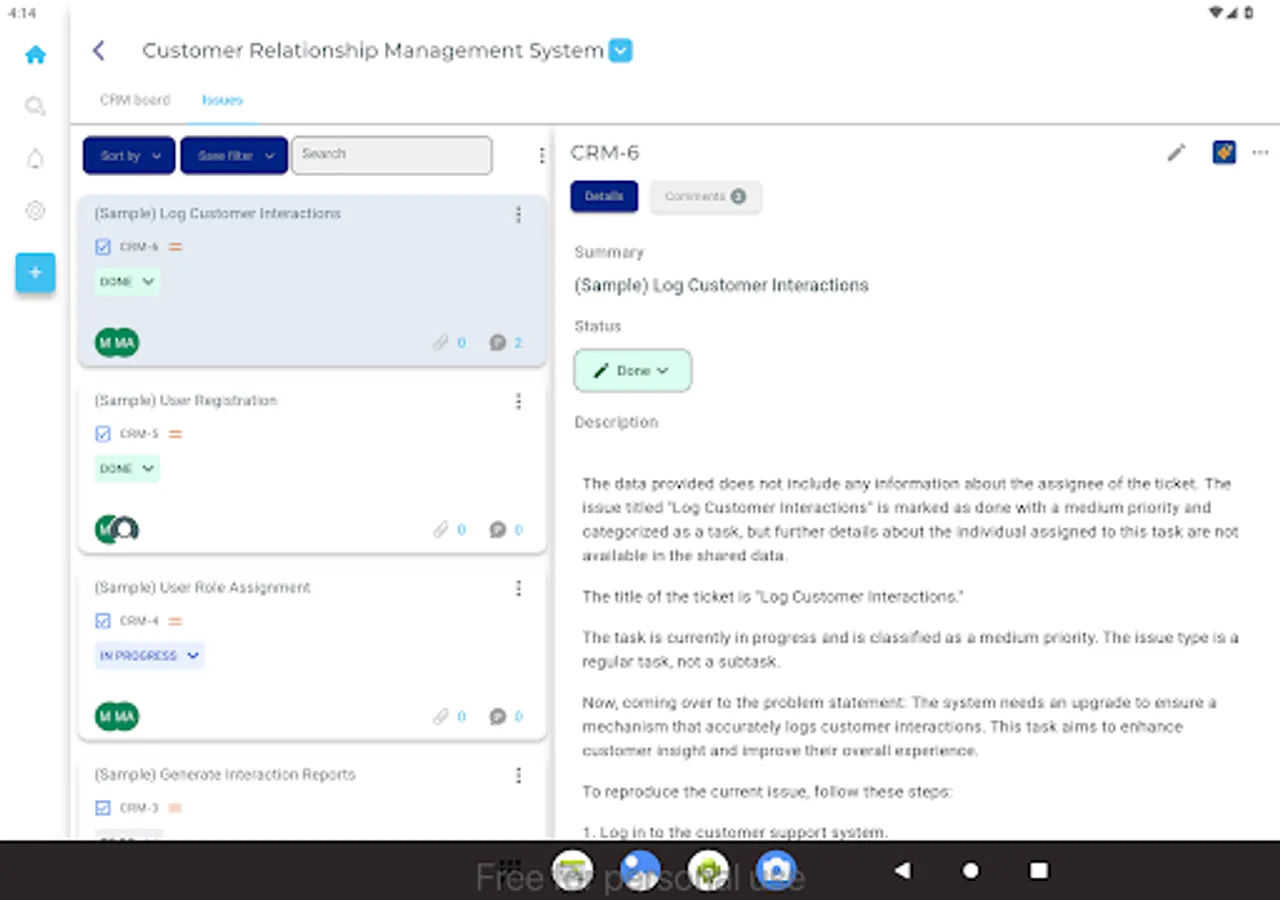1280x900 pixels.
Task: Open Settings using the gear icon
Action: (35, 210)
